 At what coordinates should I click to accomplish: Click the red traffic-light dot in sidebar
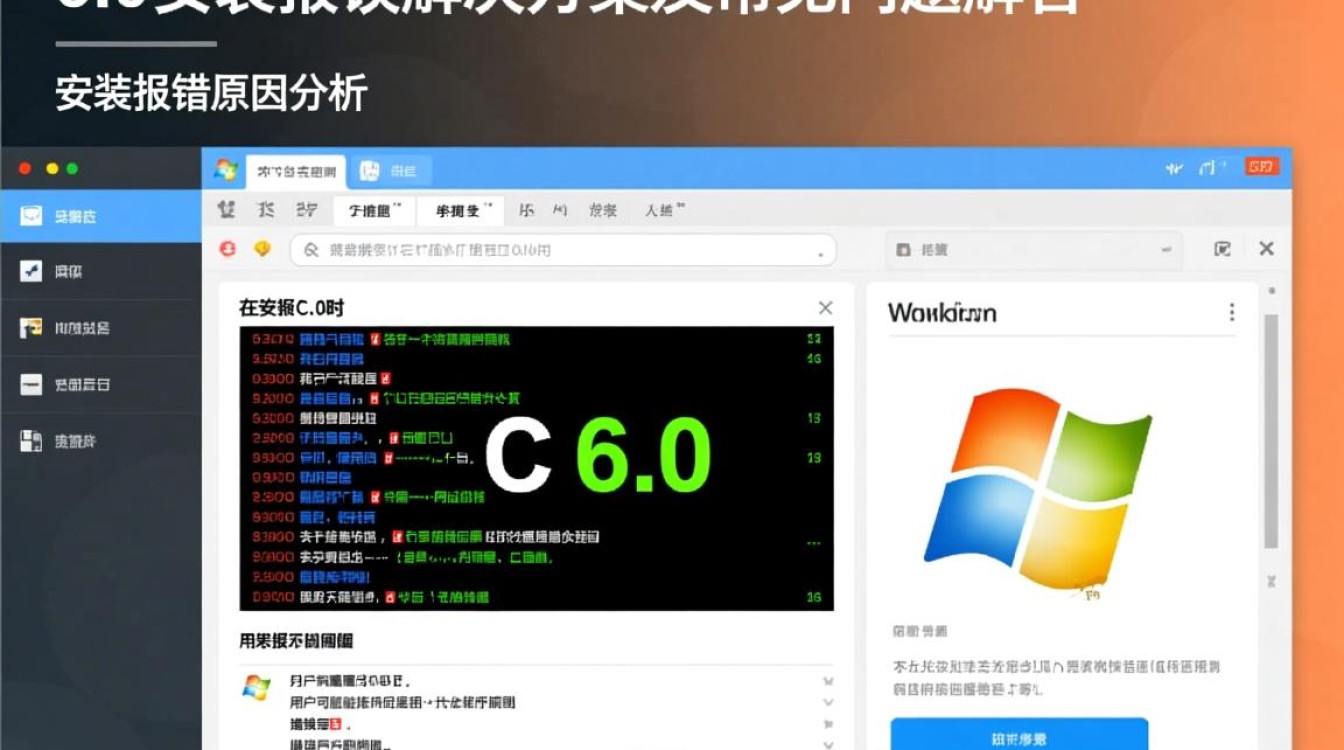point(25,169)
